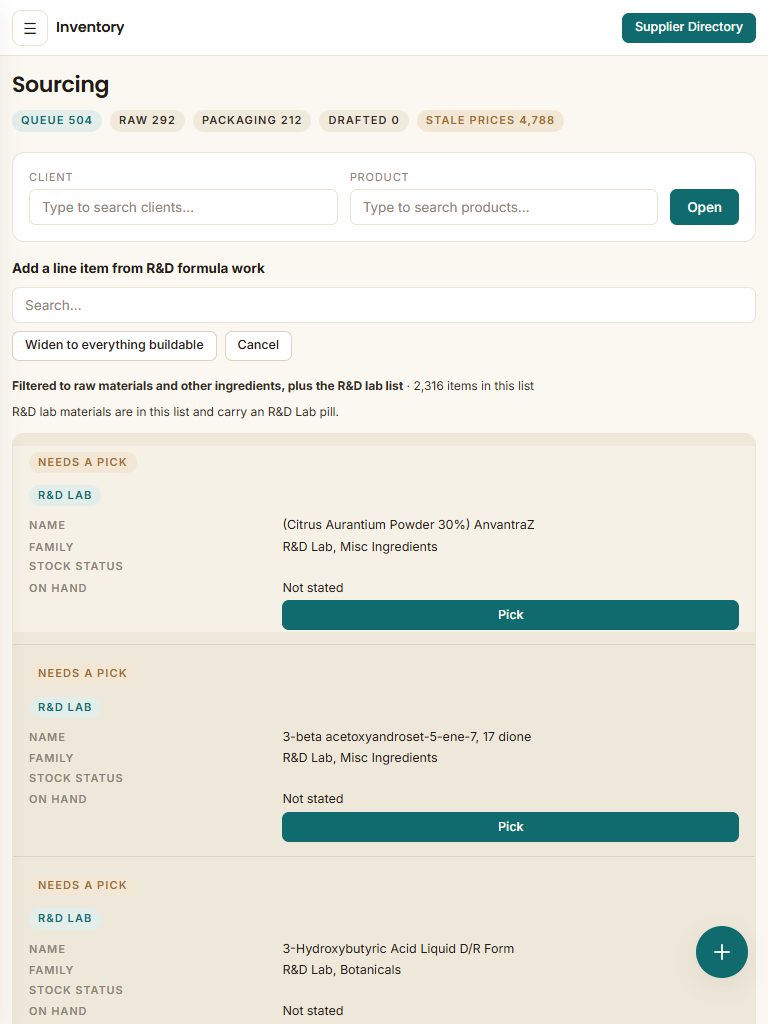The height and width of the screenshot is (1024, 768).
Task: Show the DRAFTED 0 pill items
Action: 363,120
